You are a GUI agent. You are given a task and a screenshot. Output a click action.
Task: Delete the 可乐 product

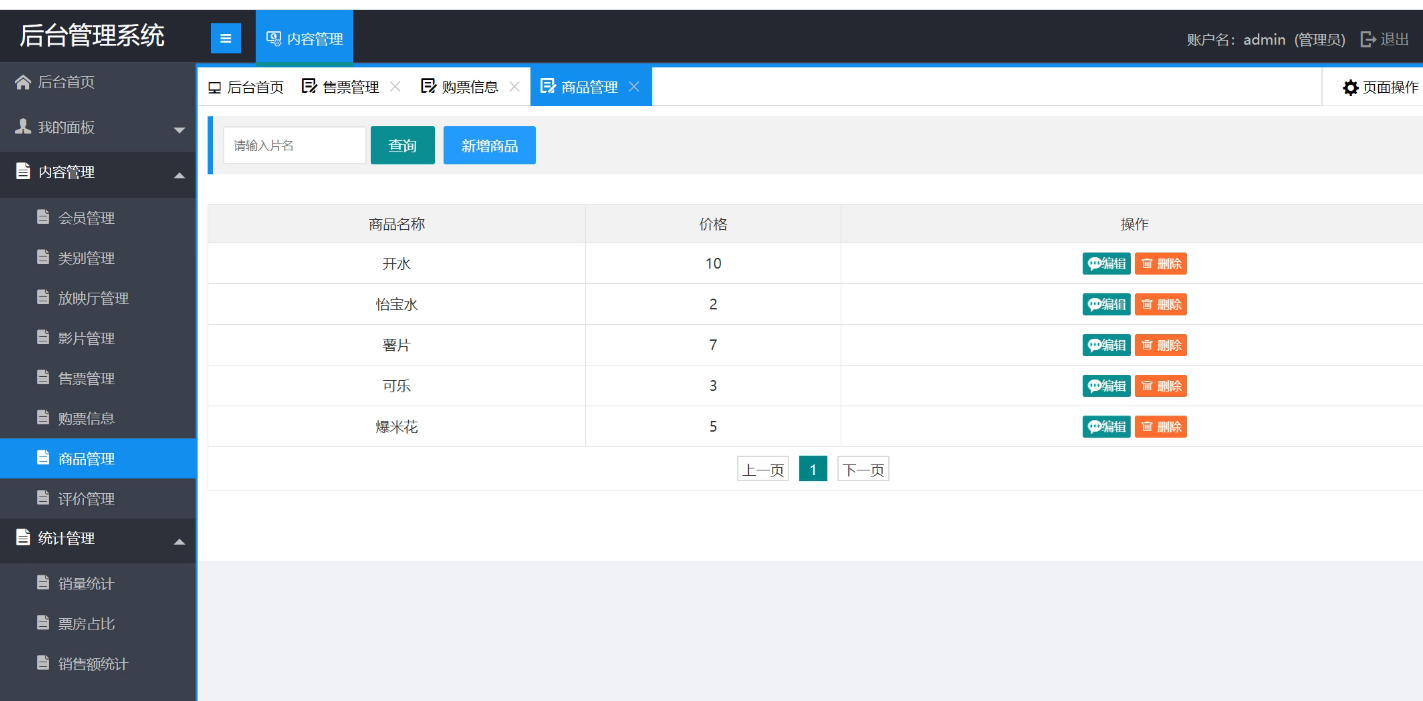point(1161,386)
